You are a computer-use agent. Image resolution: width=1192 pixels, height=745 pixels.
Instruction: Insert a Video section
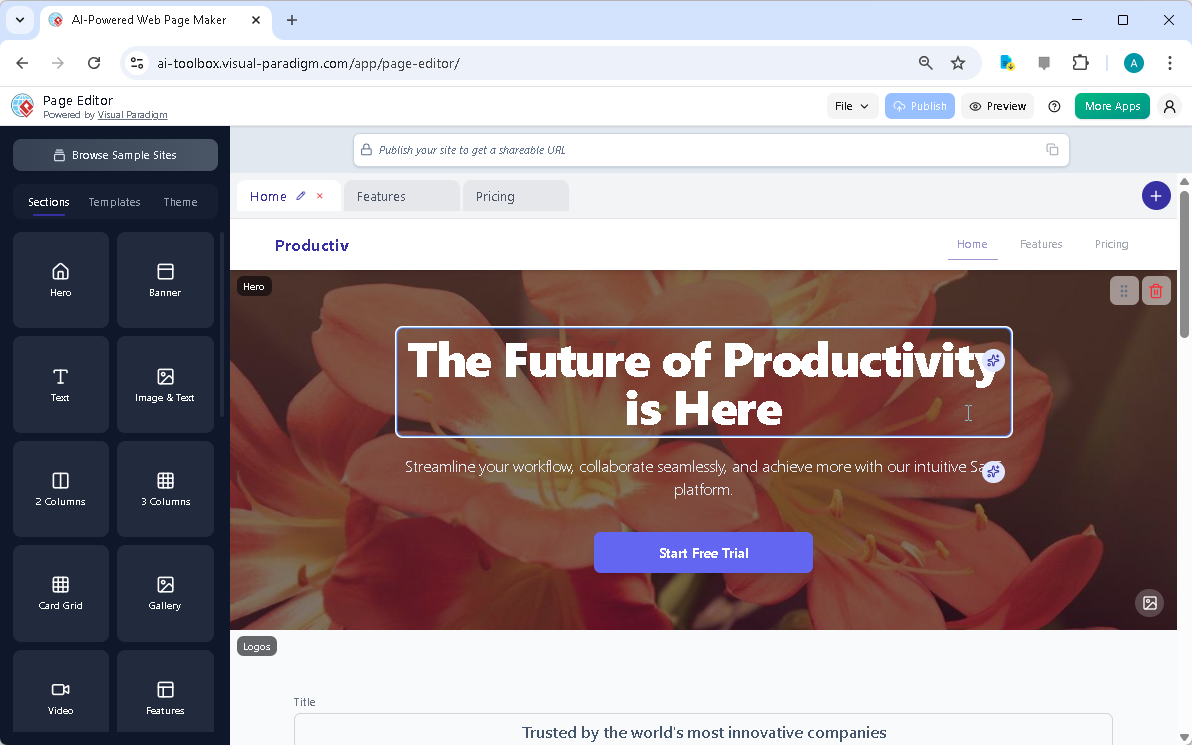[x=60, y=691]
